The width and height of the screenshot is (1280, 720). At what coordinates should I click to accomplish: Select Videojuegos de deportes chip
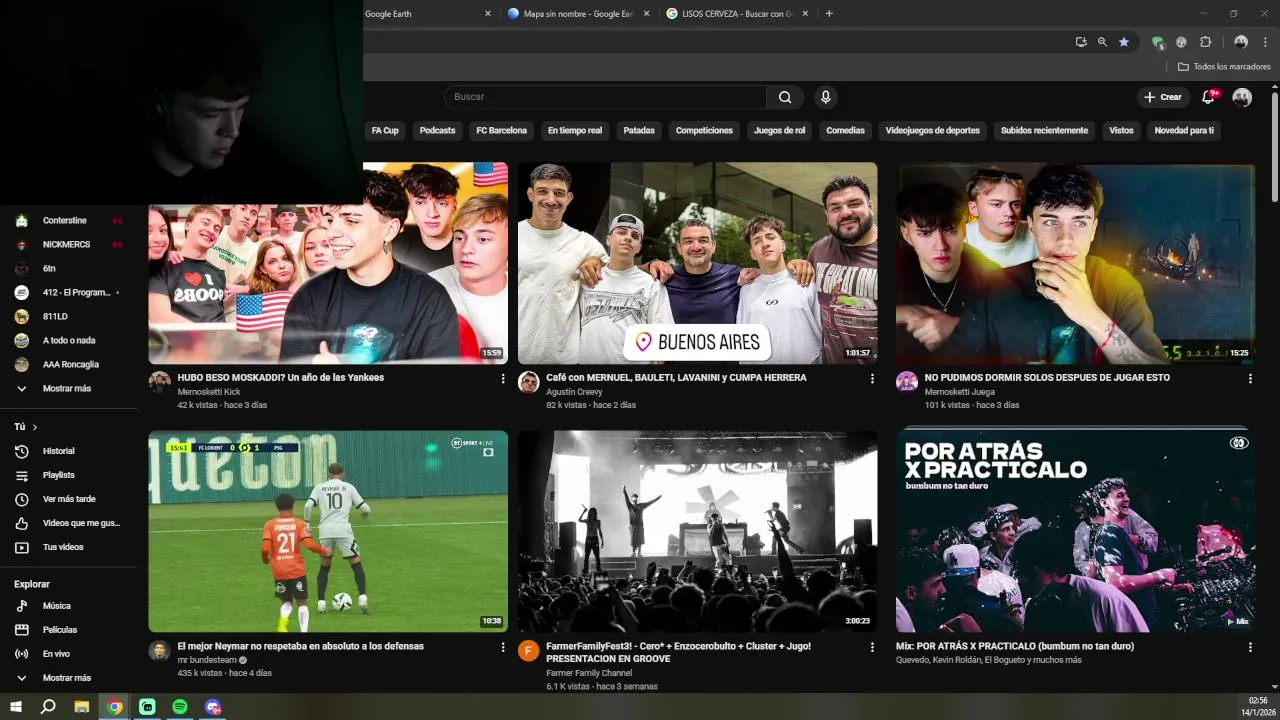(x=933, y=131)
